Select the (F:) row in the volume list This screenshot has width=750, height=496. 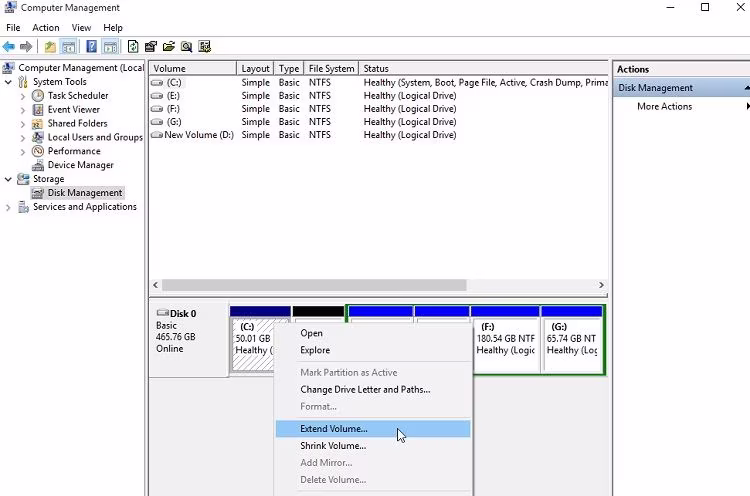378,109
